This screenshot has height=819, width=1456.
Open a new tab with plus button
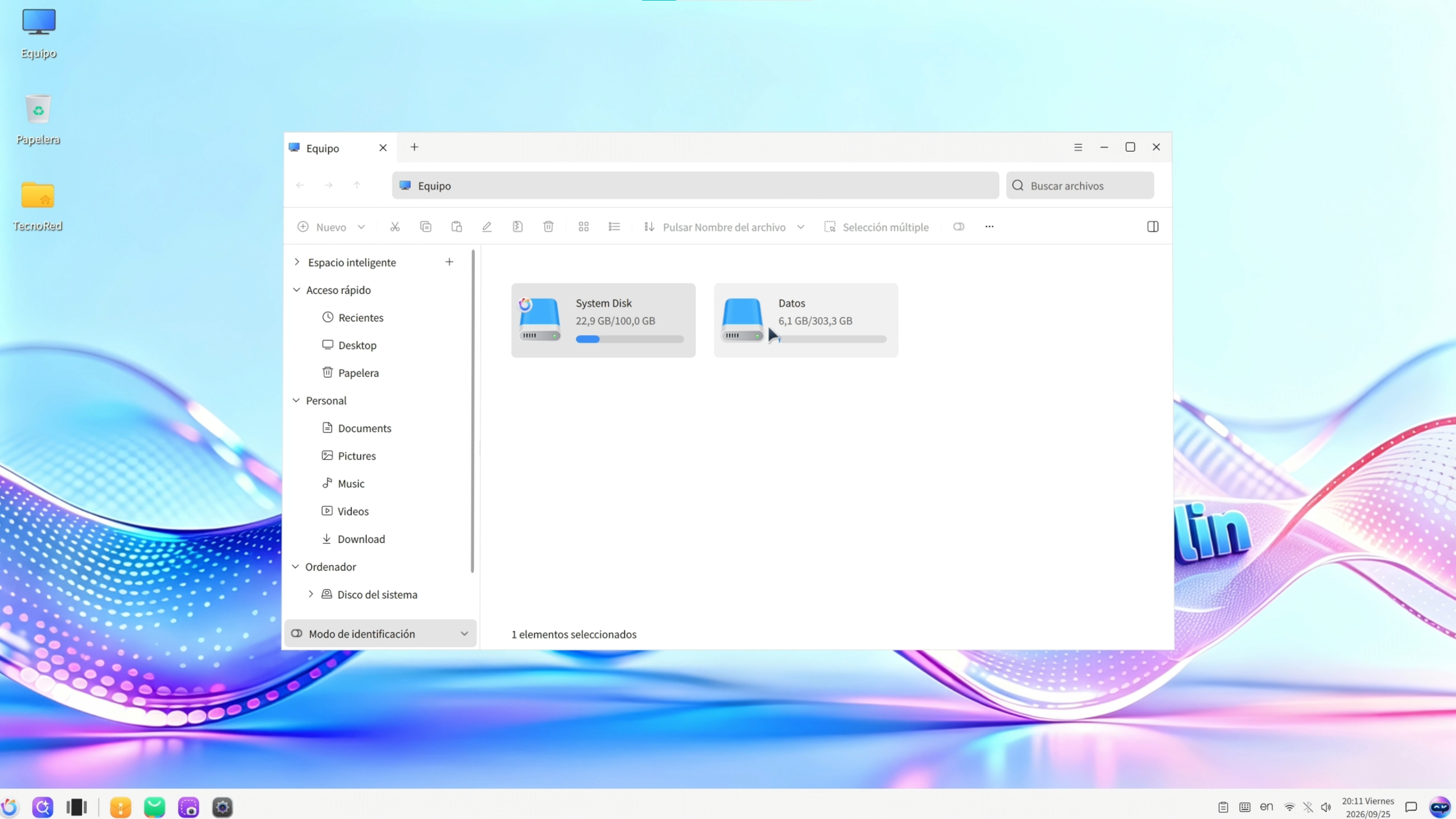coord(415,147)
